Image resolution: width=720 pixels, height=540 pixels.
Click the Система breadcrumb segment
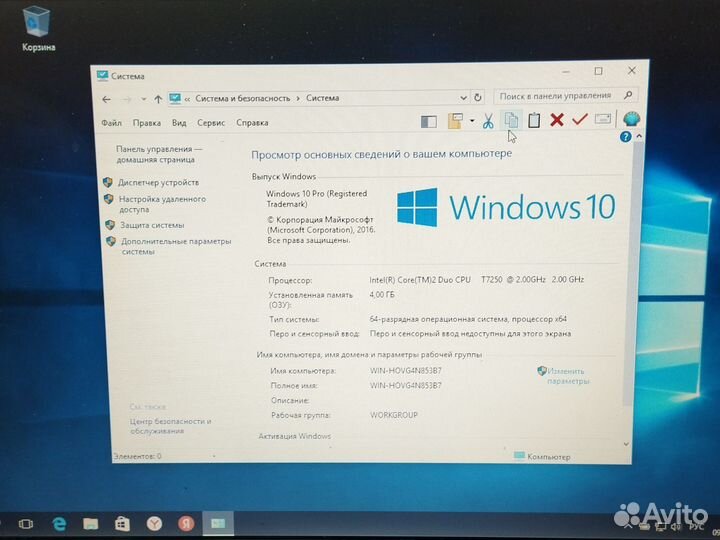click(322, 98)
